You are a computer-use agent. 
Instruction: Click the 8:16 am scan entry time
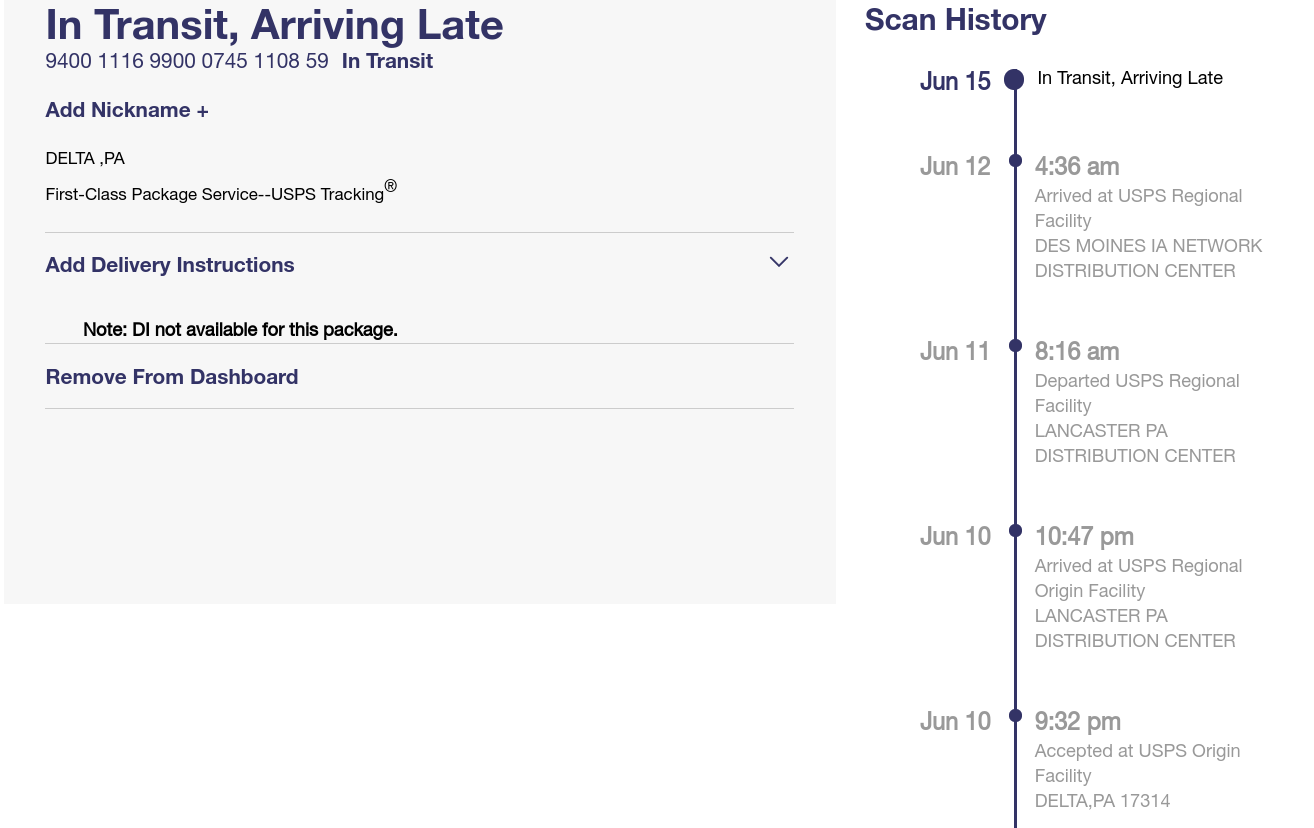[1077, 351]
